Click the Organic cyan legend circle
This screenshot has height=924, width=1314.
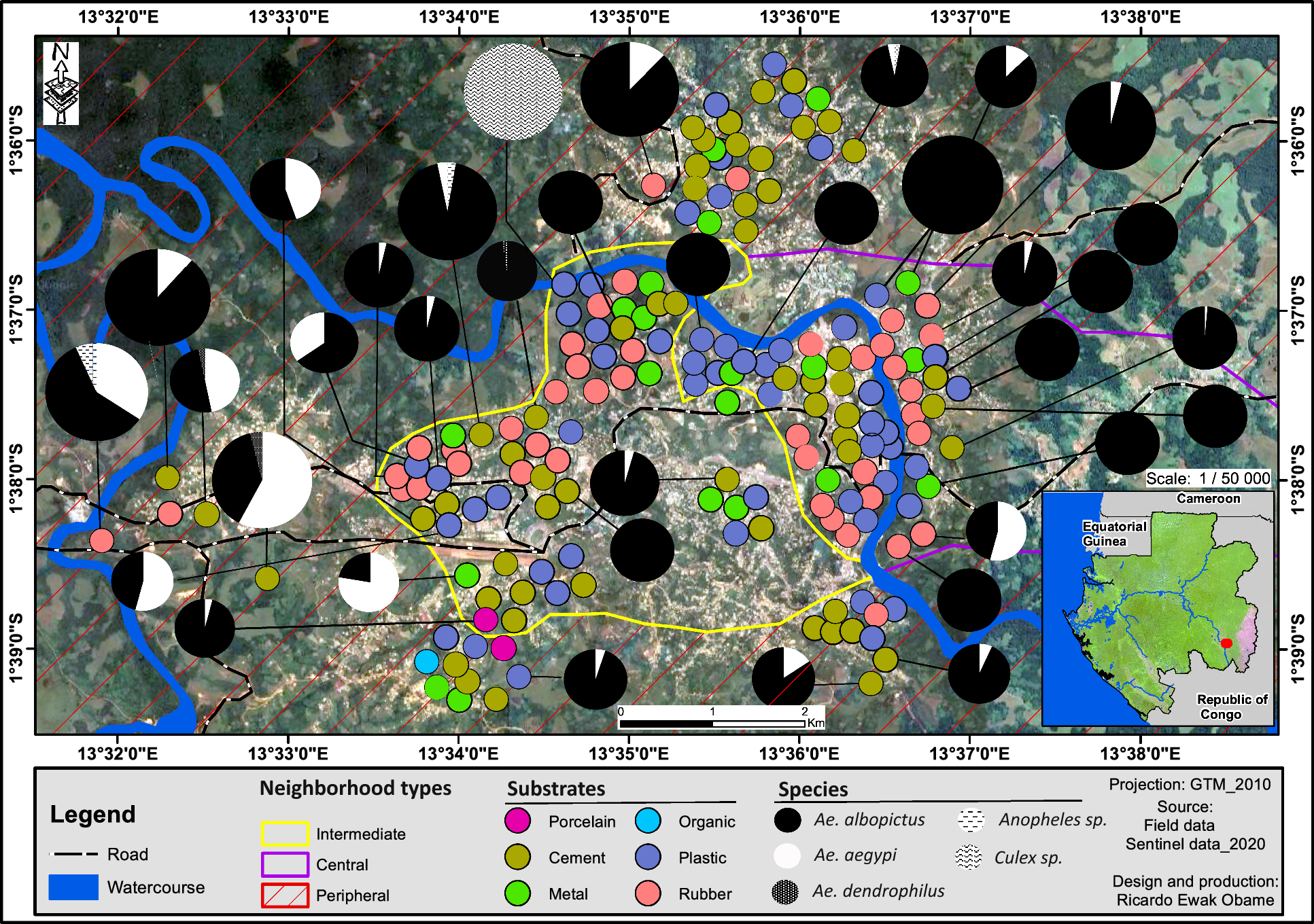[648, 821]
